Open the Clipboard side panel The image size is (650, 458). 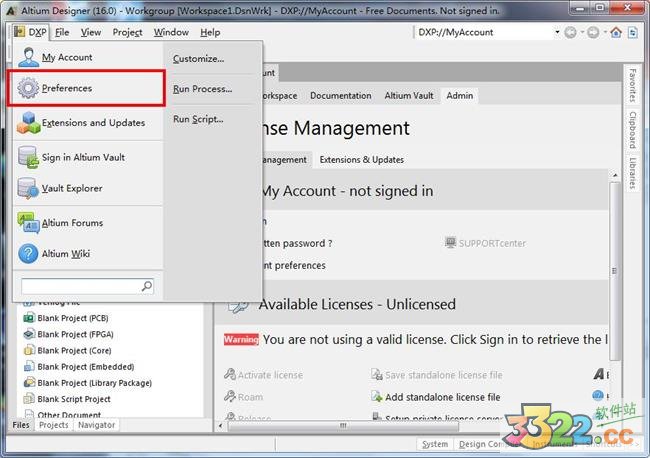pyautogui.click(x=632, y=130)
